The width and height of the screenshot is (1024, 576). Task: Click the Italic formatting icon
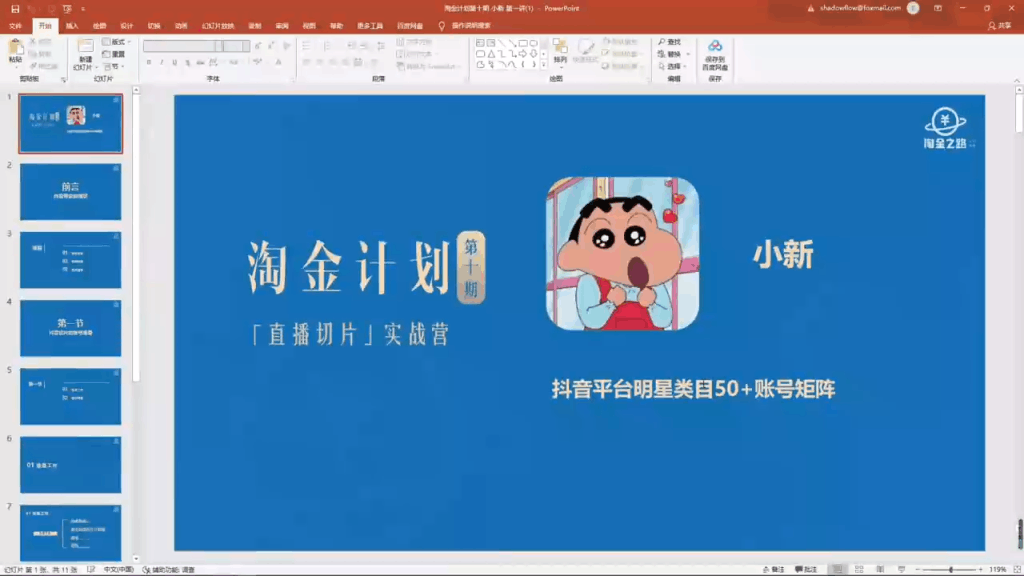(x=161, y=62)
